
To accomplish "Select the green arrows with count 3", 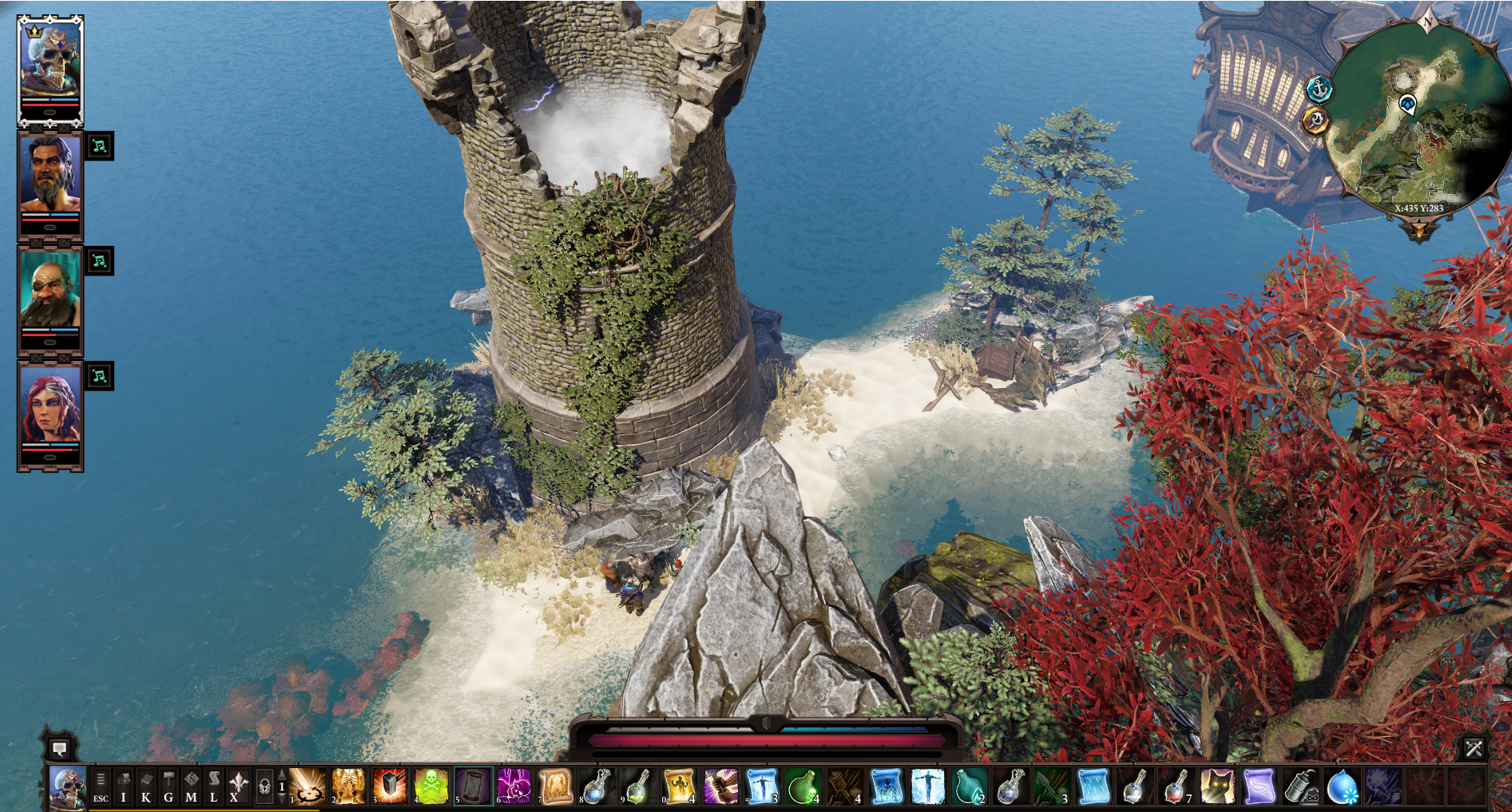I will [1053, 786].
